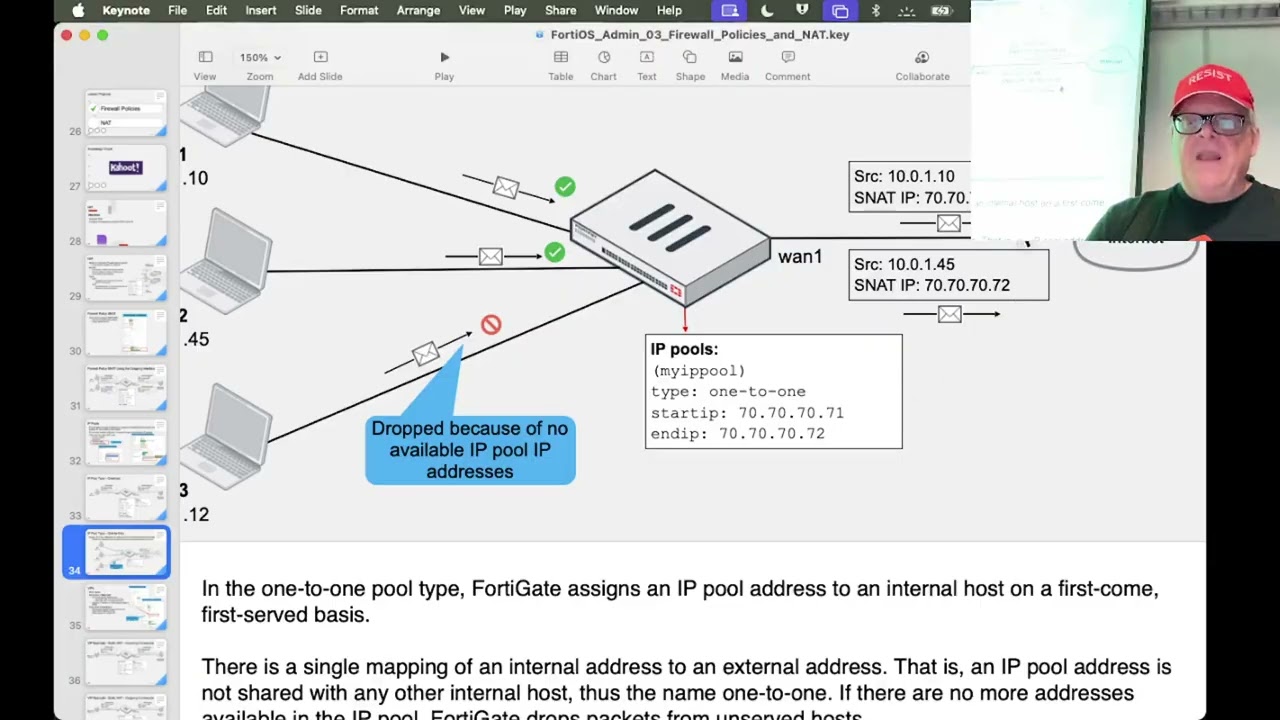Click the Add Slide button
1280x720 pixels.
[320, 66]
